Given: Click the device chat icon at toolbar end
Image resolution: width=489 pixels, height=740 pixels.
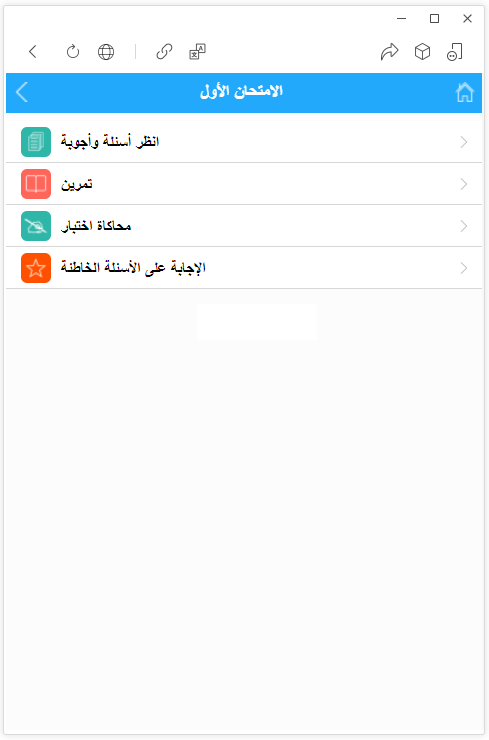Looking at the screenshot, I should click(x=455, y=51).
